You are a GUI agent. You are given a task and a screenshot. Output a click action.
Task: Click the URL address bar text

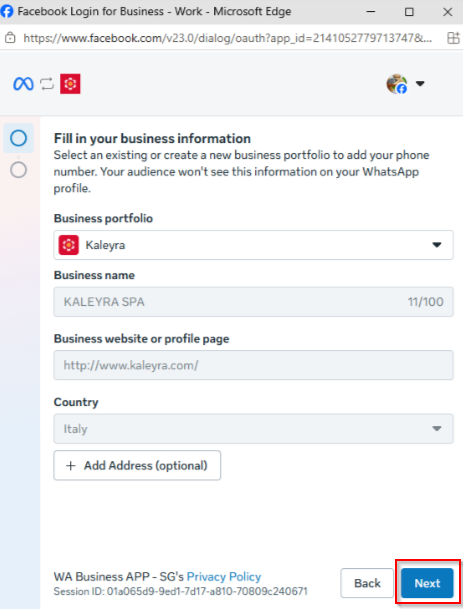(228, 38)
